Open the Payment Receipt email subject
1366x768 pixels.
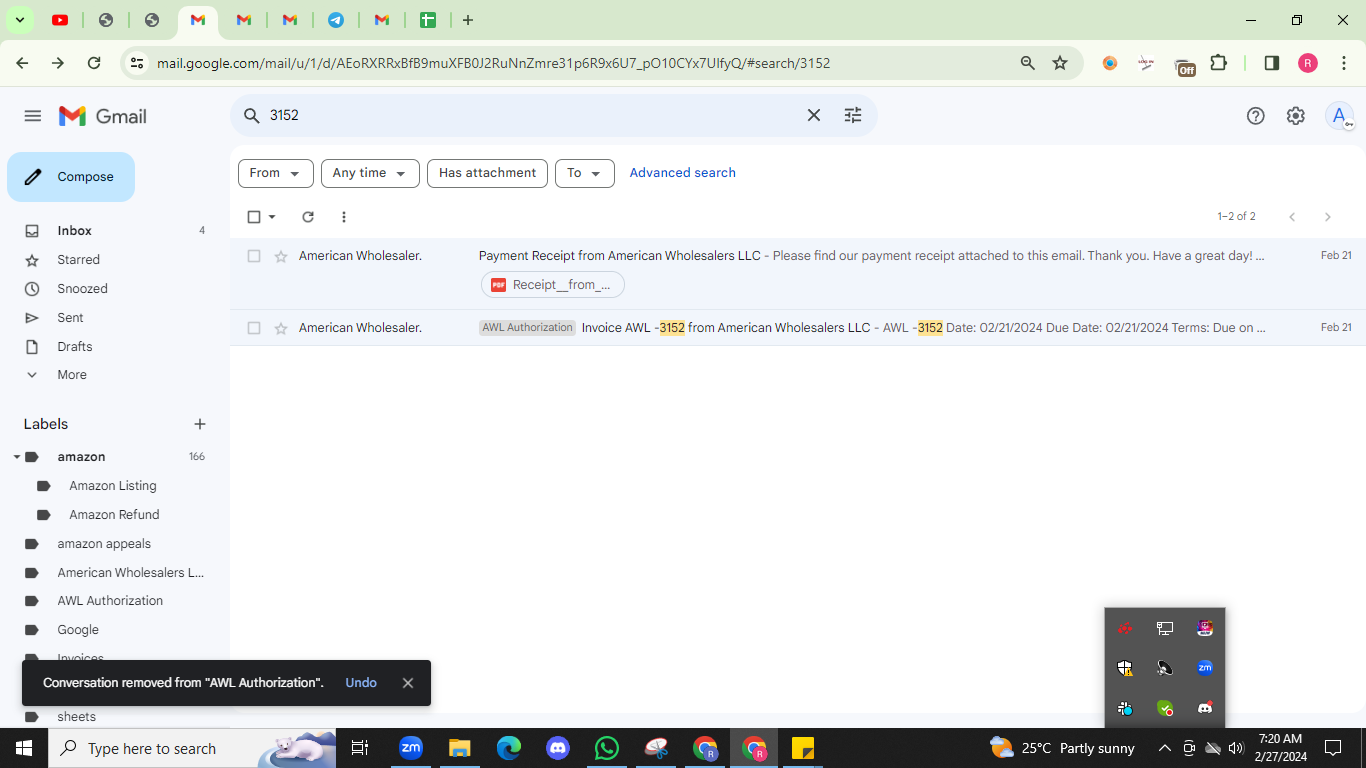coord(620,256)
